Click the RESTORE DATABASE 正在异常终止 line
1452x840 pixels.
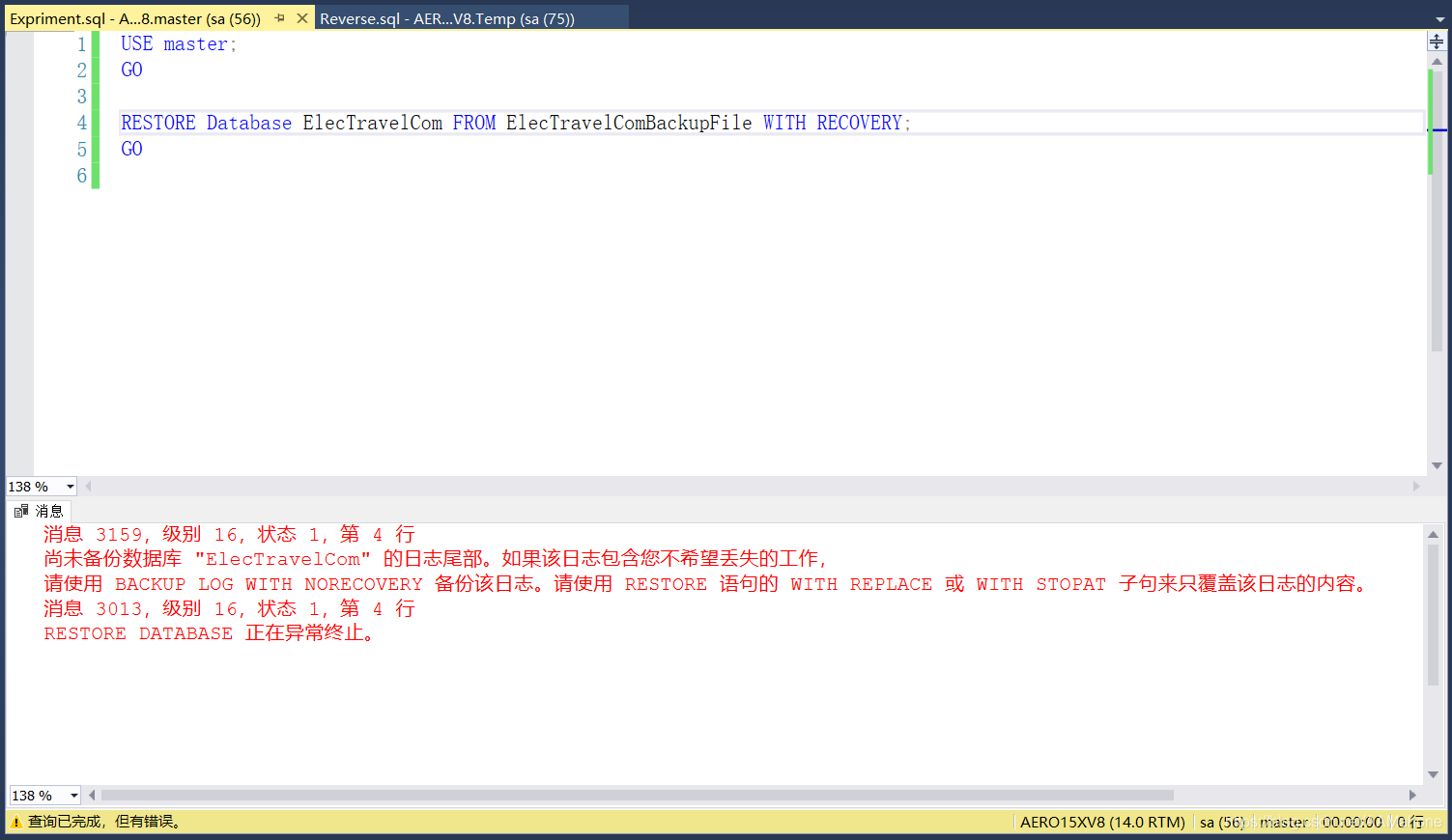click(x=209, y=633)
